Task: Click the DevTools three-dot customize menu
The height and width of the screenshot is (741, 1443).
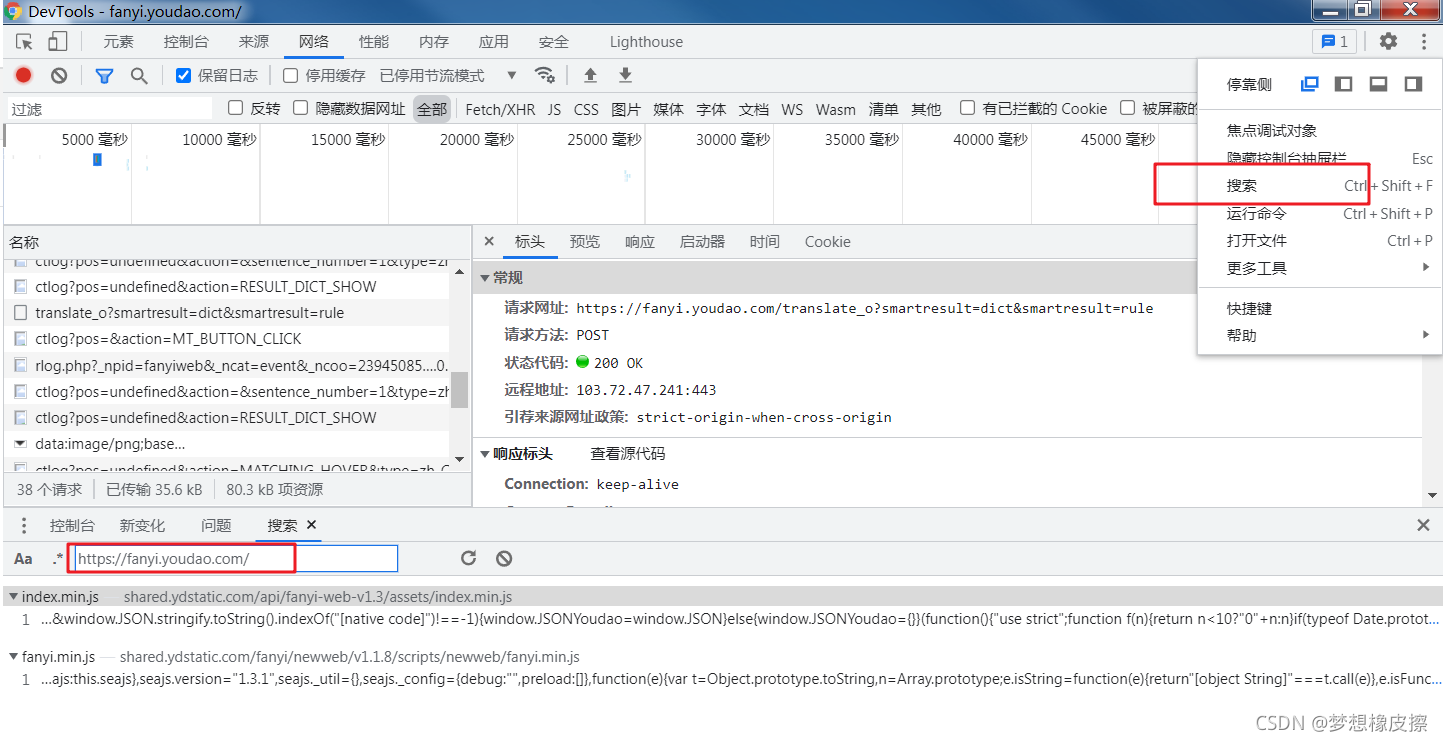Action: pyautogui.click(x=1424, y=41)
